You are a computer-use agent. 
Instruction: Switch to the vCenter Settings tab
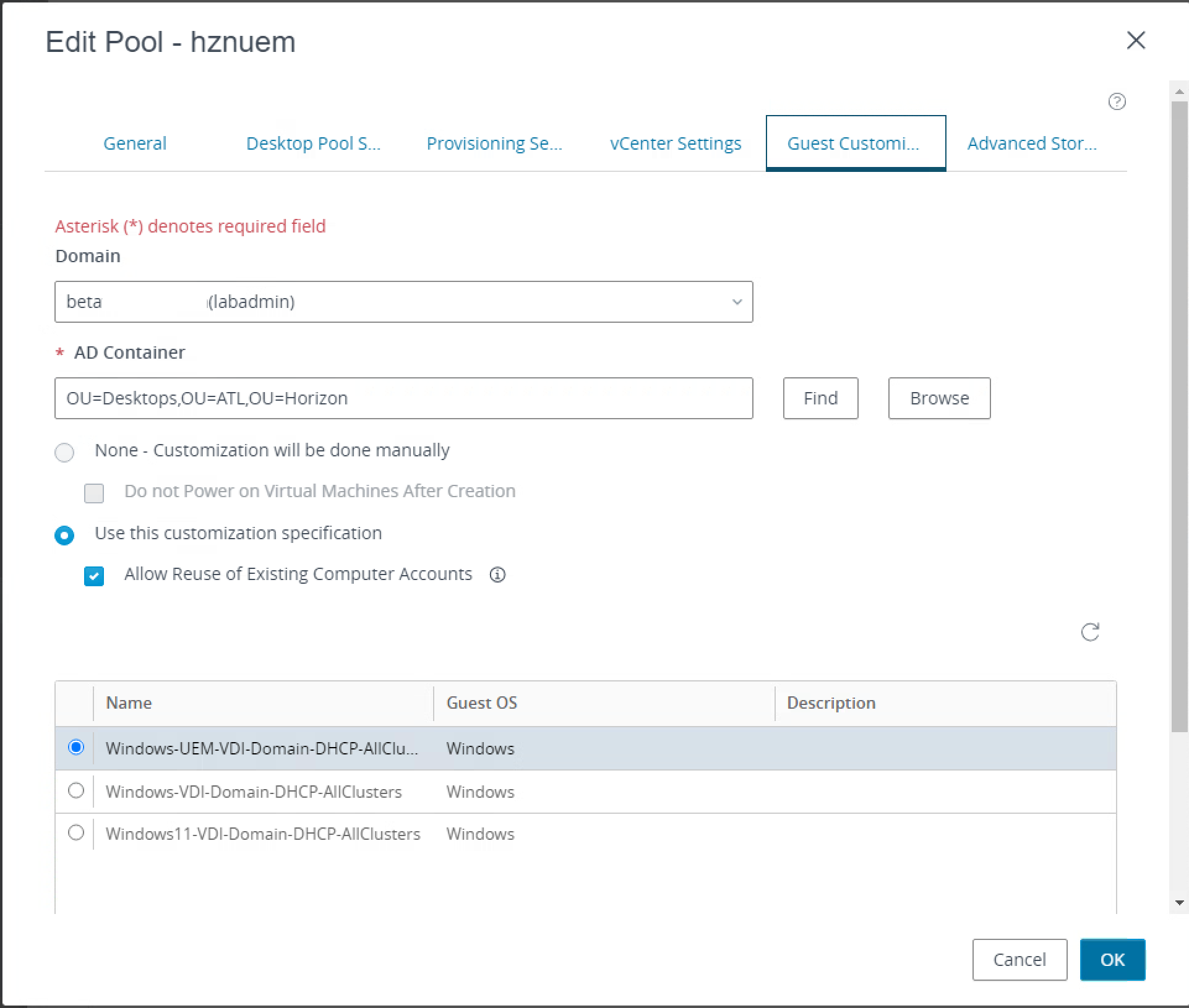tap(675, 143)
